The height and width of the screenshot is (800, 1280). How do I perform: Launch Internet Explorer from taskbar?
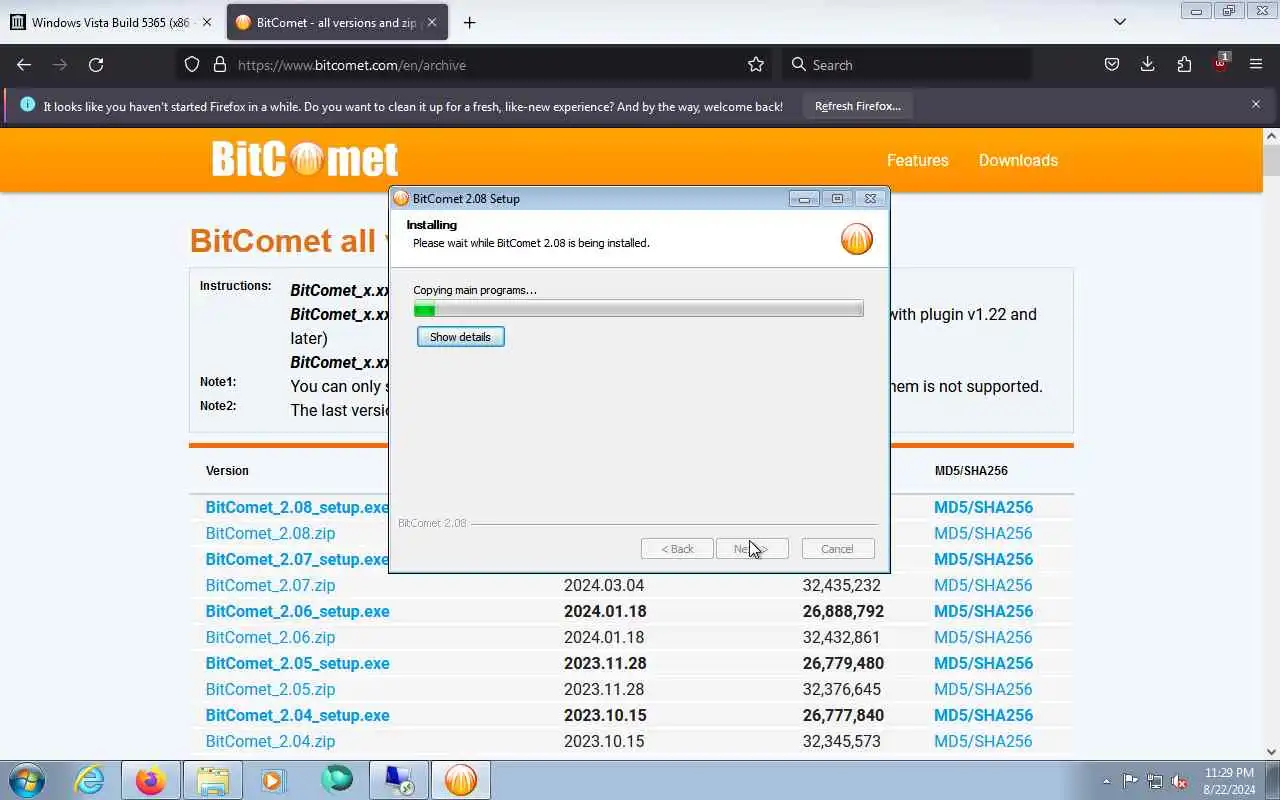coord(90,780)
